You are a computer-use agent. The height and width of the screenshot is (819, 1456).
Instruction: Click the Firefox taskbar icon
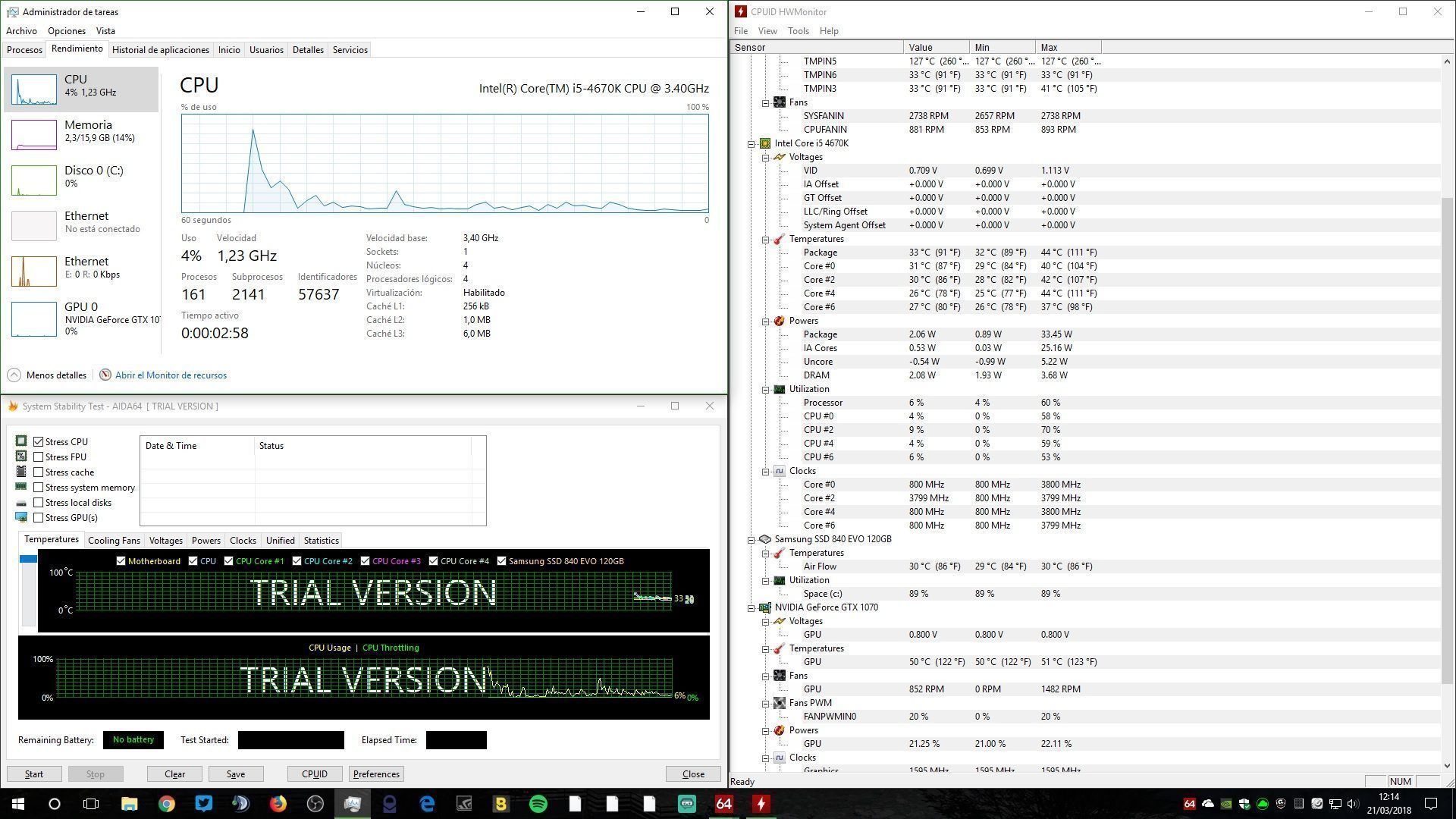278,804
